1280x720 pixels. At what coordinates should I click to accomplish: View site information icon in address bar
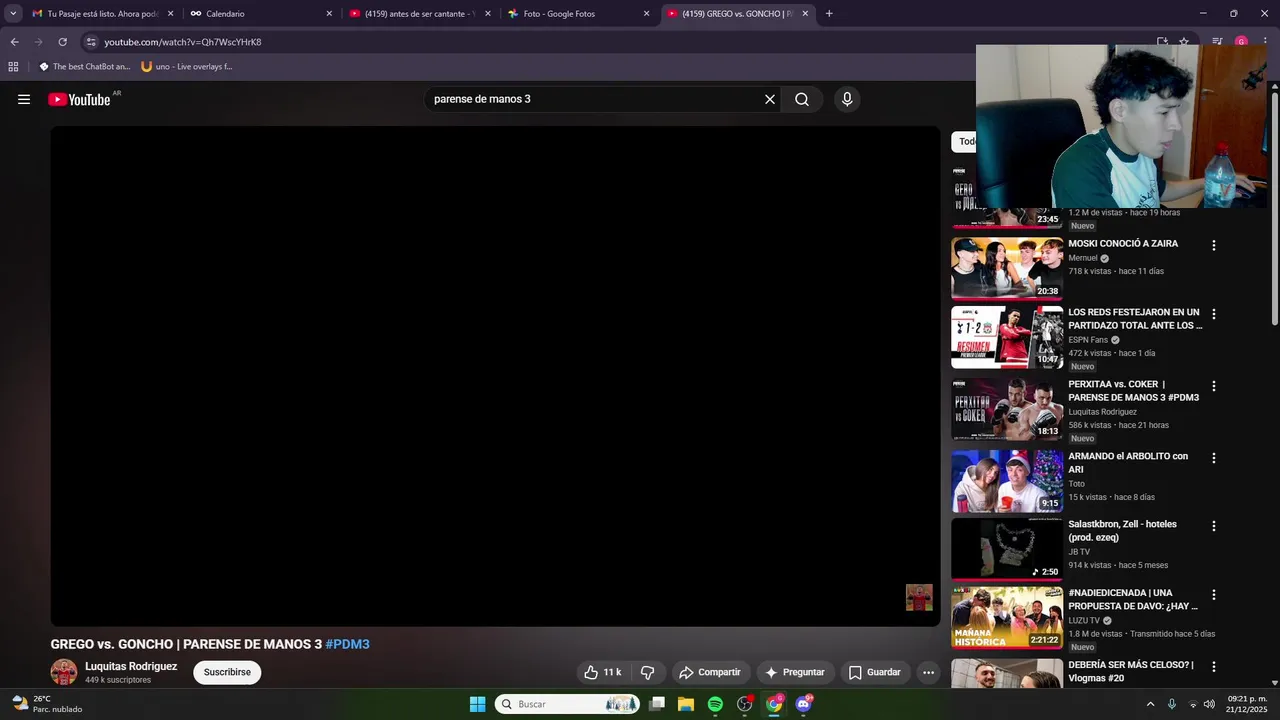point(91,42)
